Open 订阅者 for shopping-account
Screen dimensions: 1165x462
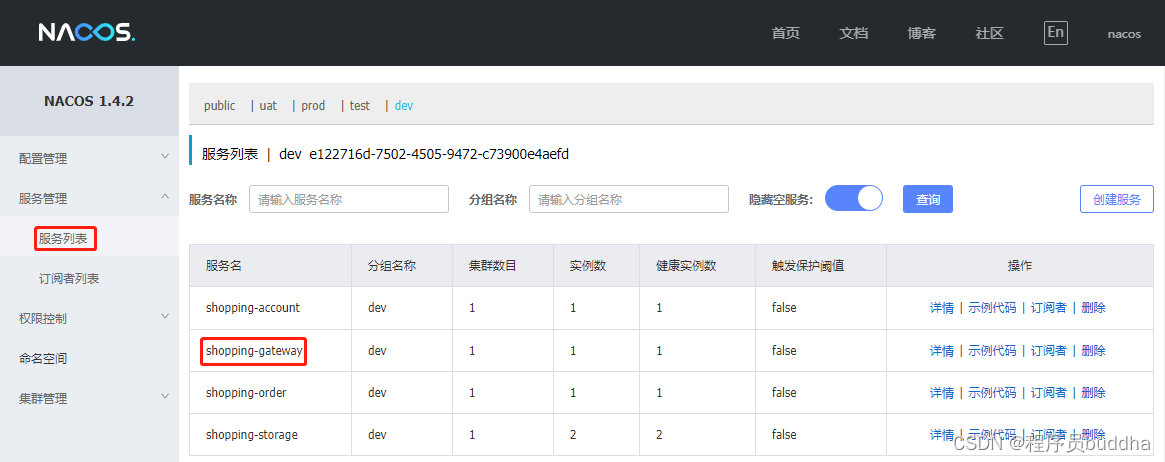coord(1048,308)
